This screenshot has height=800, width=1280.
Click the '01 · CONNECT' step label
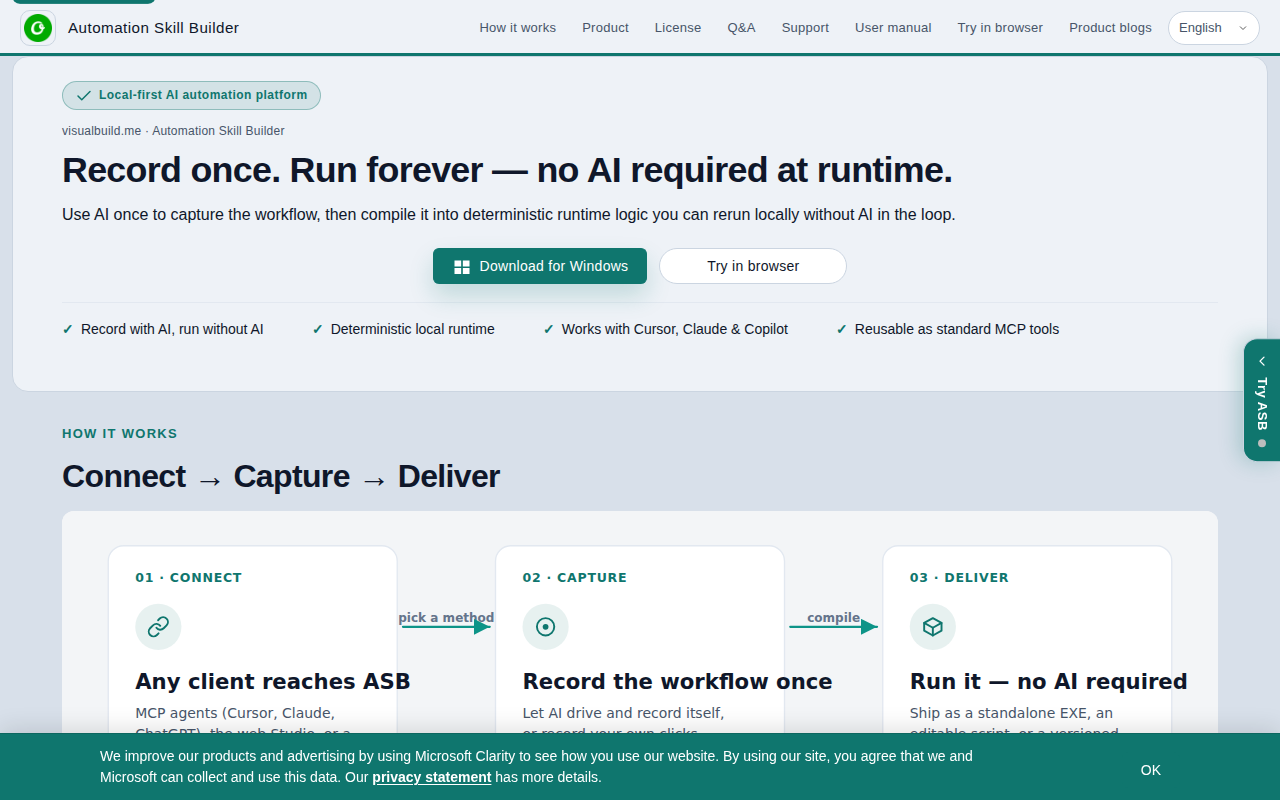point(189,578)
